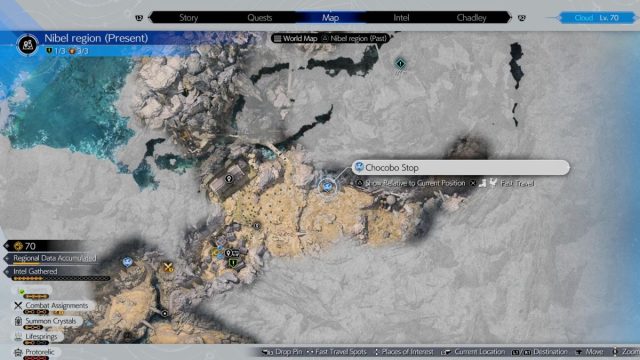
Task: Toggle the Combat Assignments intel filter
Action: click(51, 306)
